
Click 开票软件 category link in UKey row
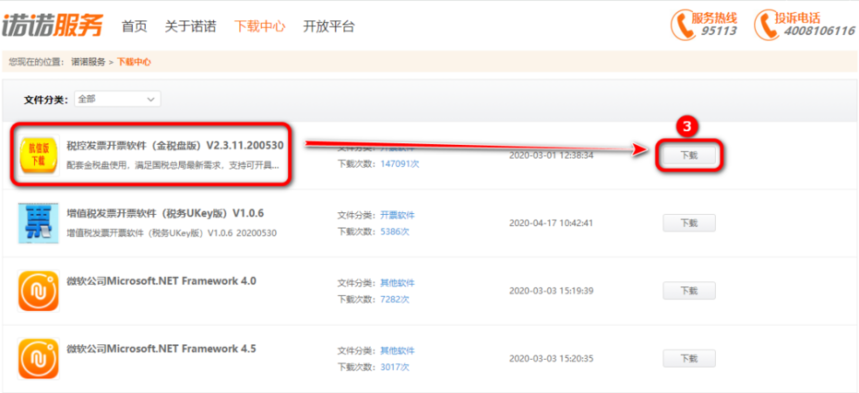(398, 215)
